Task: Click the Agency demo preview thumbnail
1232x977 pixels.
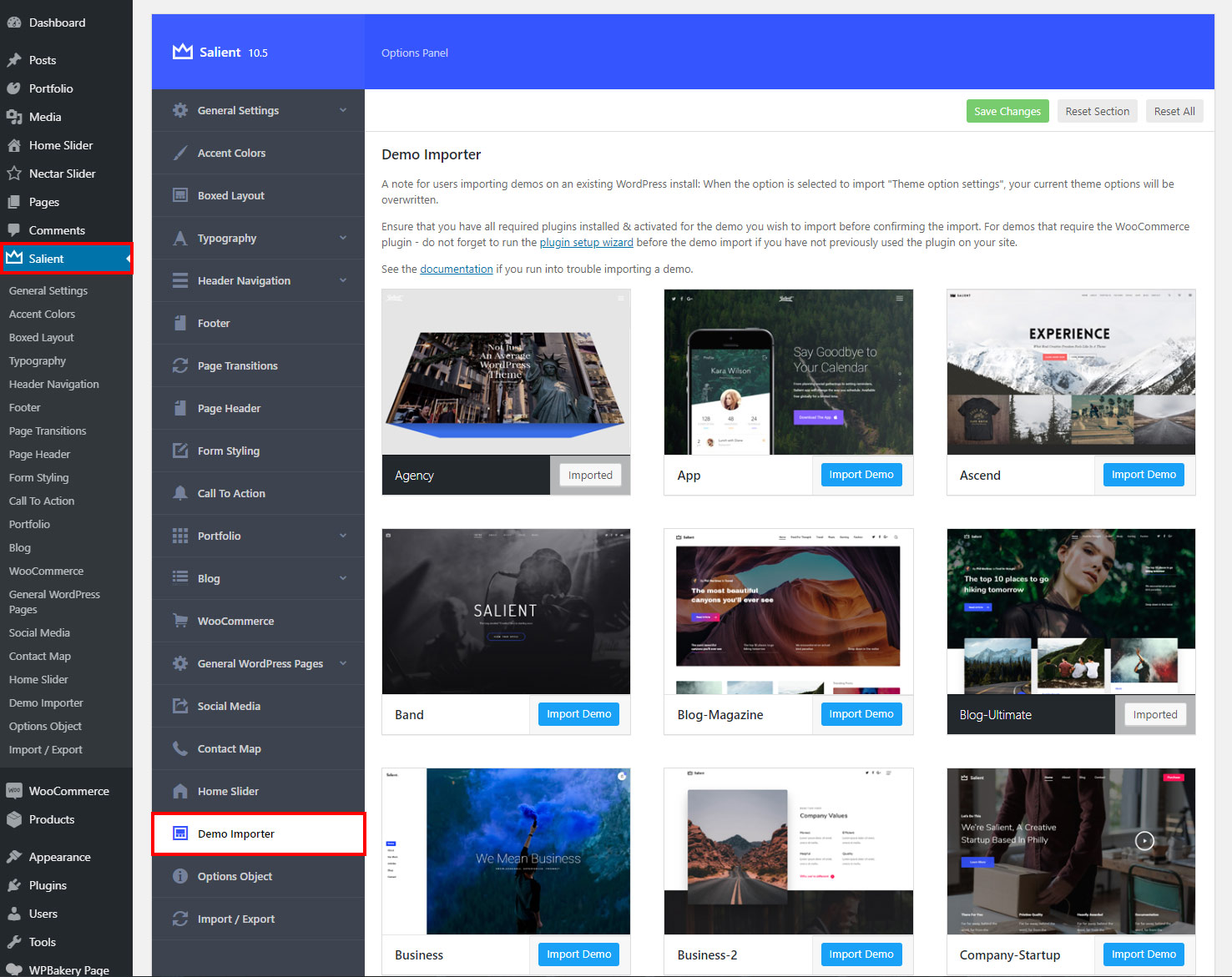Action: tap(506, 372)
